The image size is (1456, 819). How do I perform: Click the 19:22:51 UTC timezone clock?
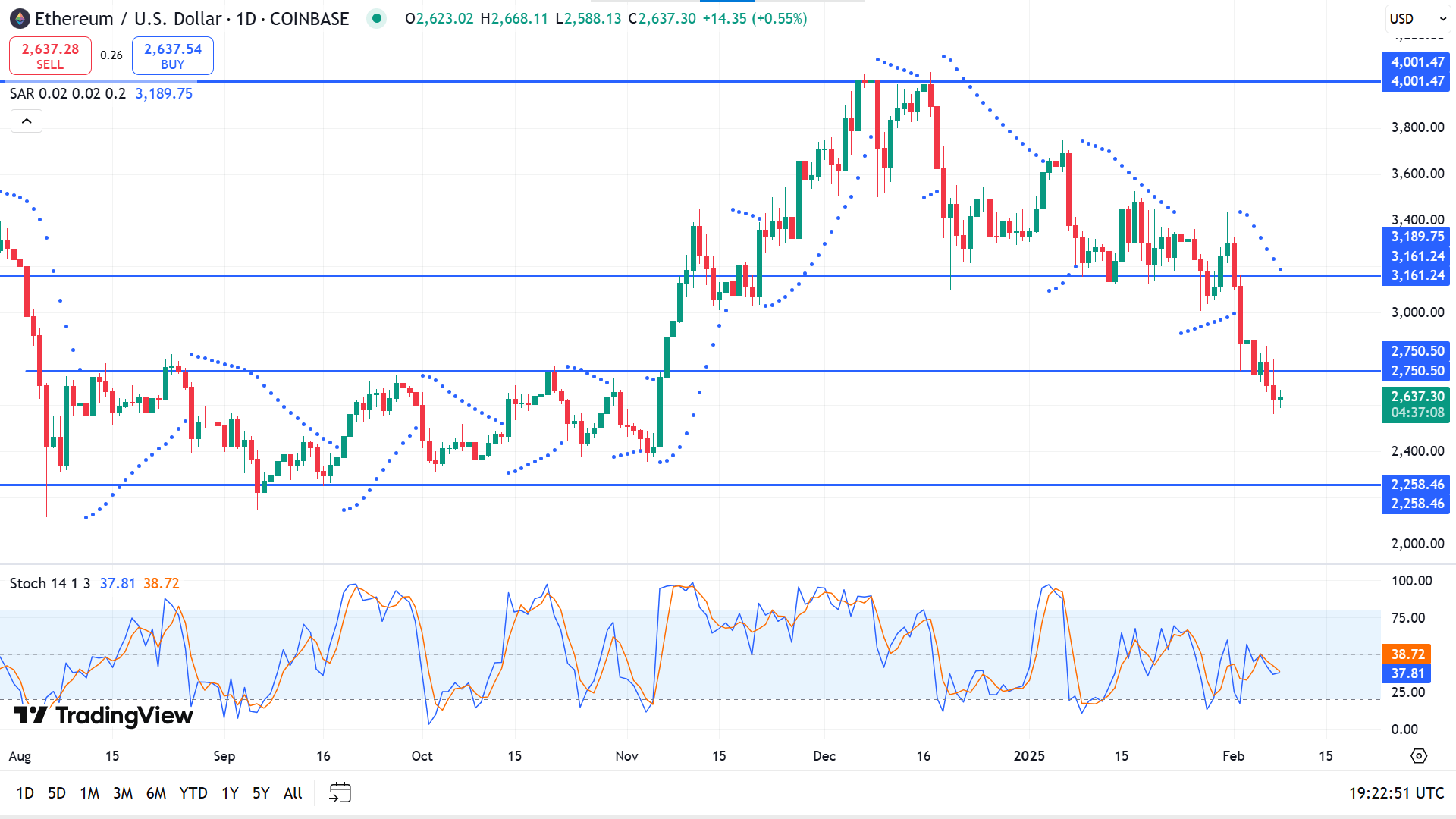coord(1396,793)
